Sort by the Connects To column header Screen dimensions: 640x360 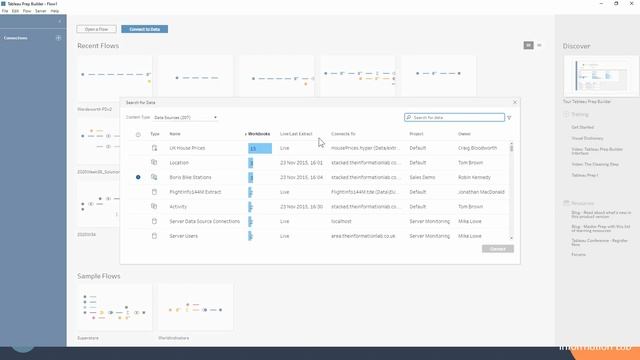(343, 134)
